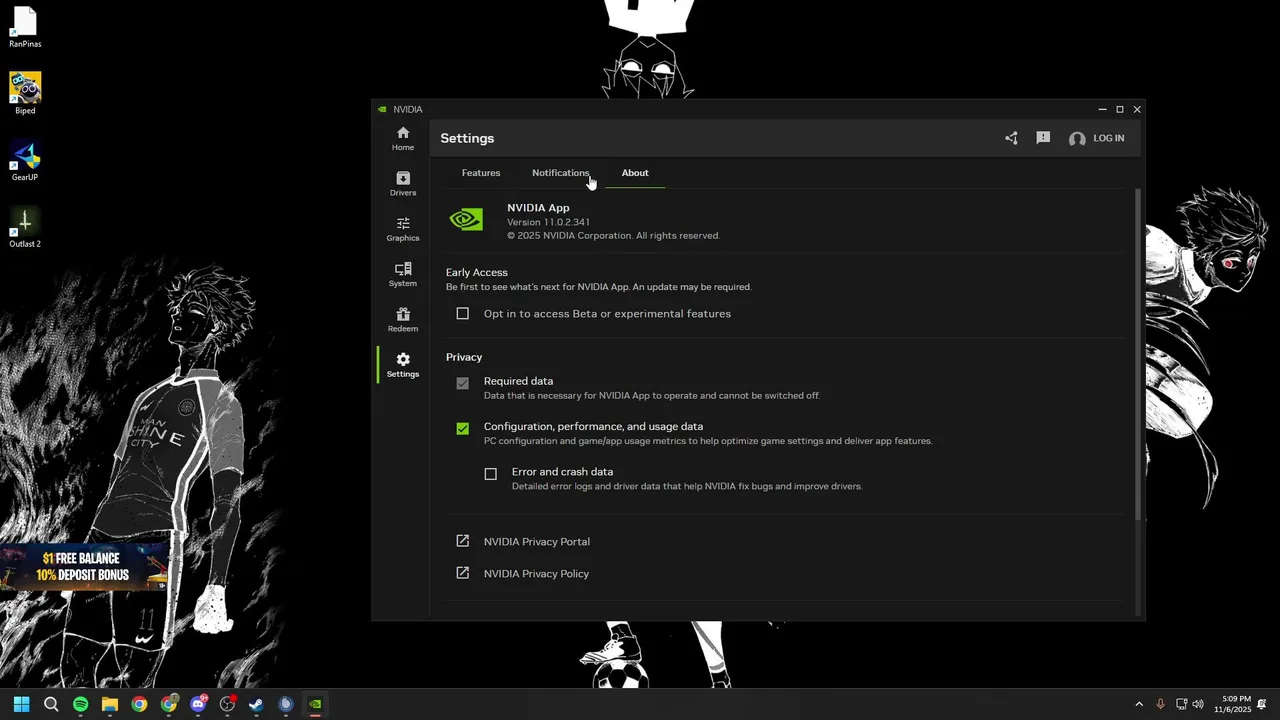
Task: Open the taskbar search
Action: (51, 704)
